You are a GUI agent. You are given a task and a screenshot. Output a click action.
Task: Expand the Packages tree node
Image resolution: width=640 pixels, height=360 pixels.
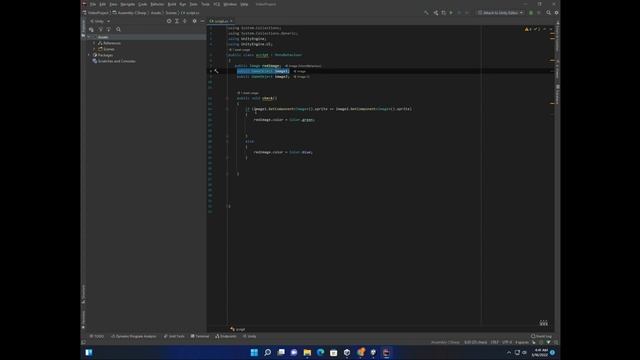click(89, 55)
